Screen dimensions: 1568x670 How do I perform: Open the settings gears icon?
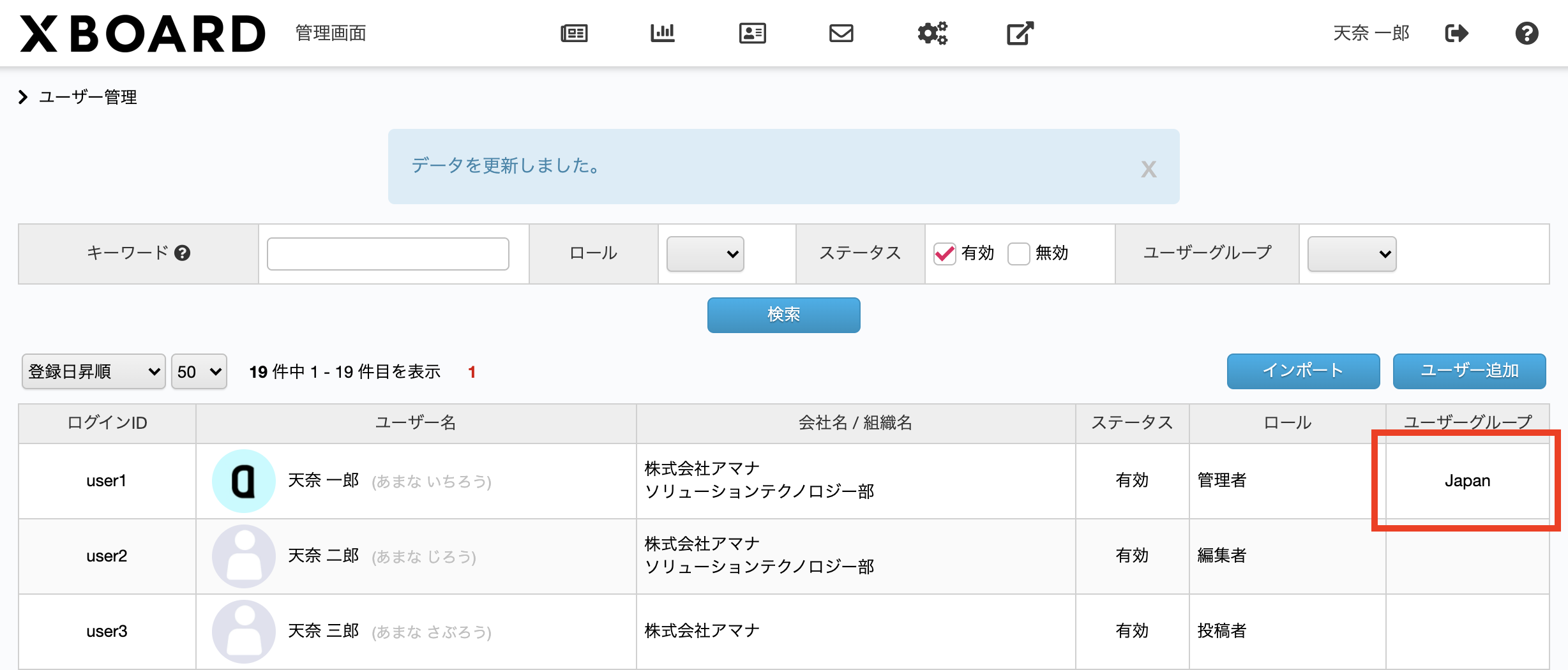click(932, 33)
